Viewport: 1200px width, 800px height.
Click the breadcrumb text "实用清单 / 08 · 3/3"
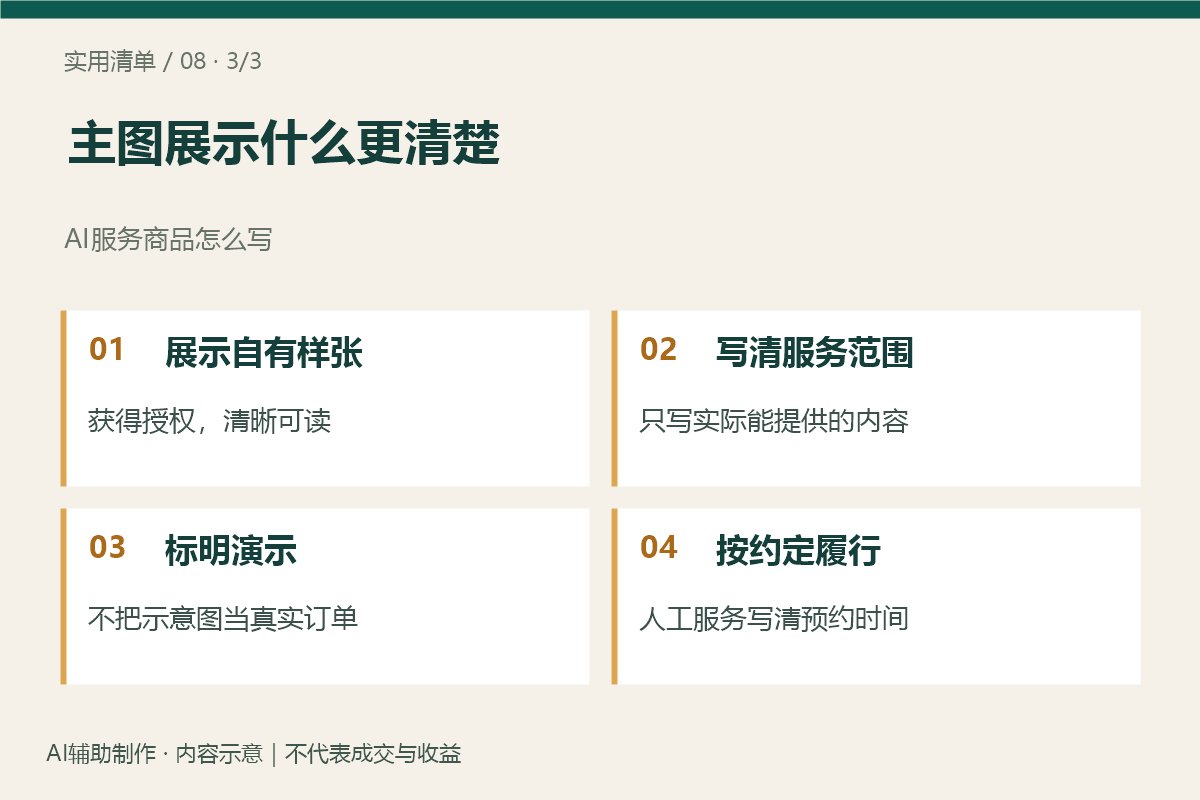[163, 61]
